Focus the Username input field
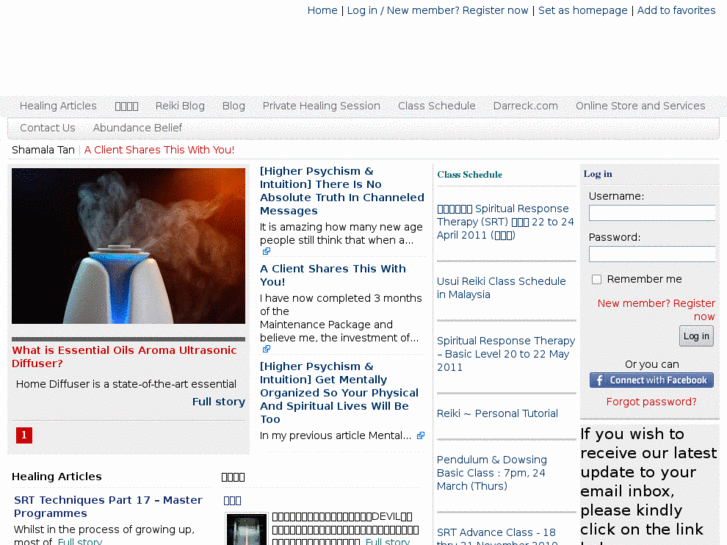 click(x=652, y=213)
